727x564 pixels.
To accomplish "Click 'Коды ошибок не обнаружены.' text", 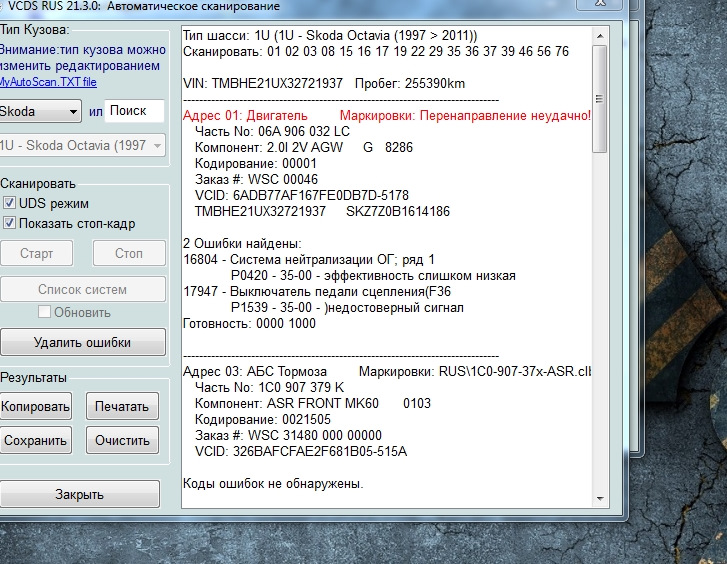I will click(273, 483).
